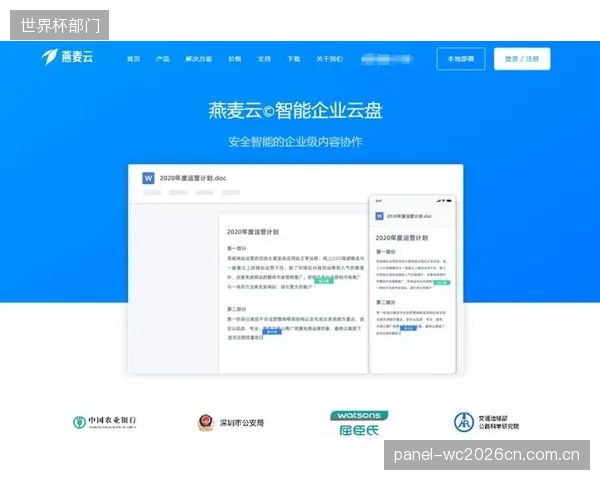Click the Watsons 屈臣氏 logo

359,423
